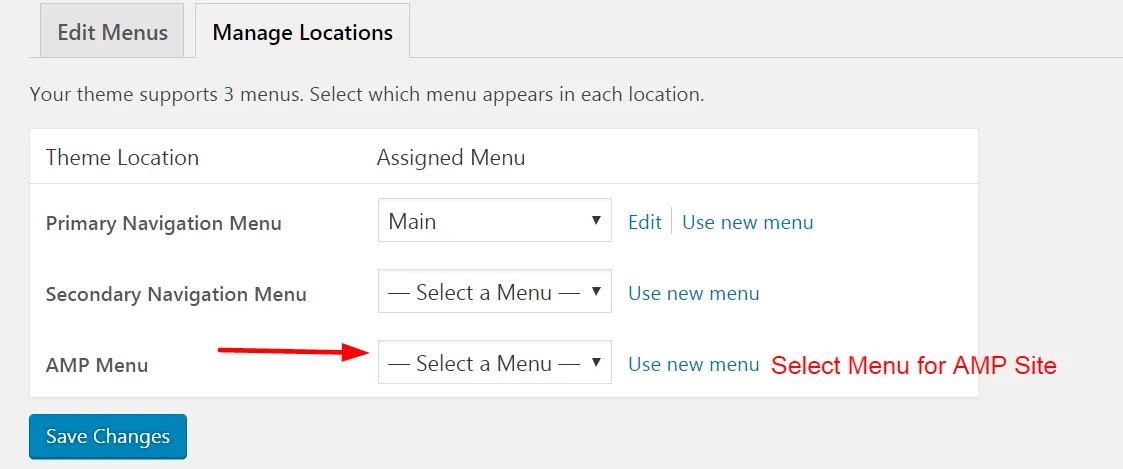Click the arrow of Secondary menu select
This screenshot has height=469, width=1123.
pyautogui.click(x=596, y=291)
